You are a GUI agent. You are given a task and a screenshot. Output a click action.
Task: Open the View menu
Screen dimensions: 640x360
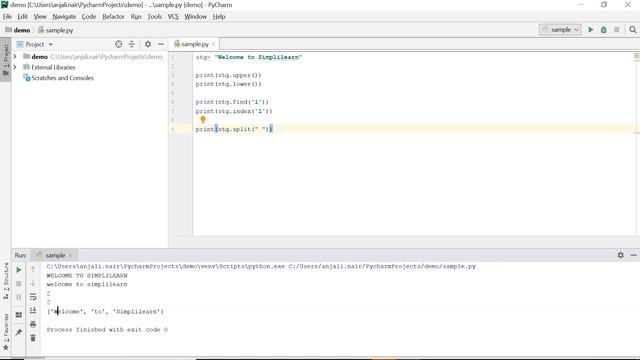pyautogui.click(x=40, y=16)
